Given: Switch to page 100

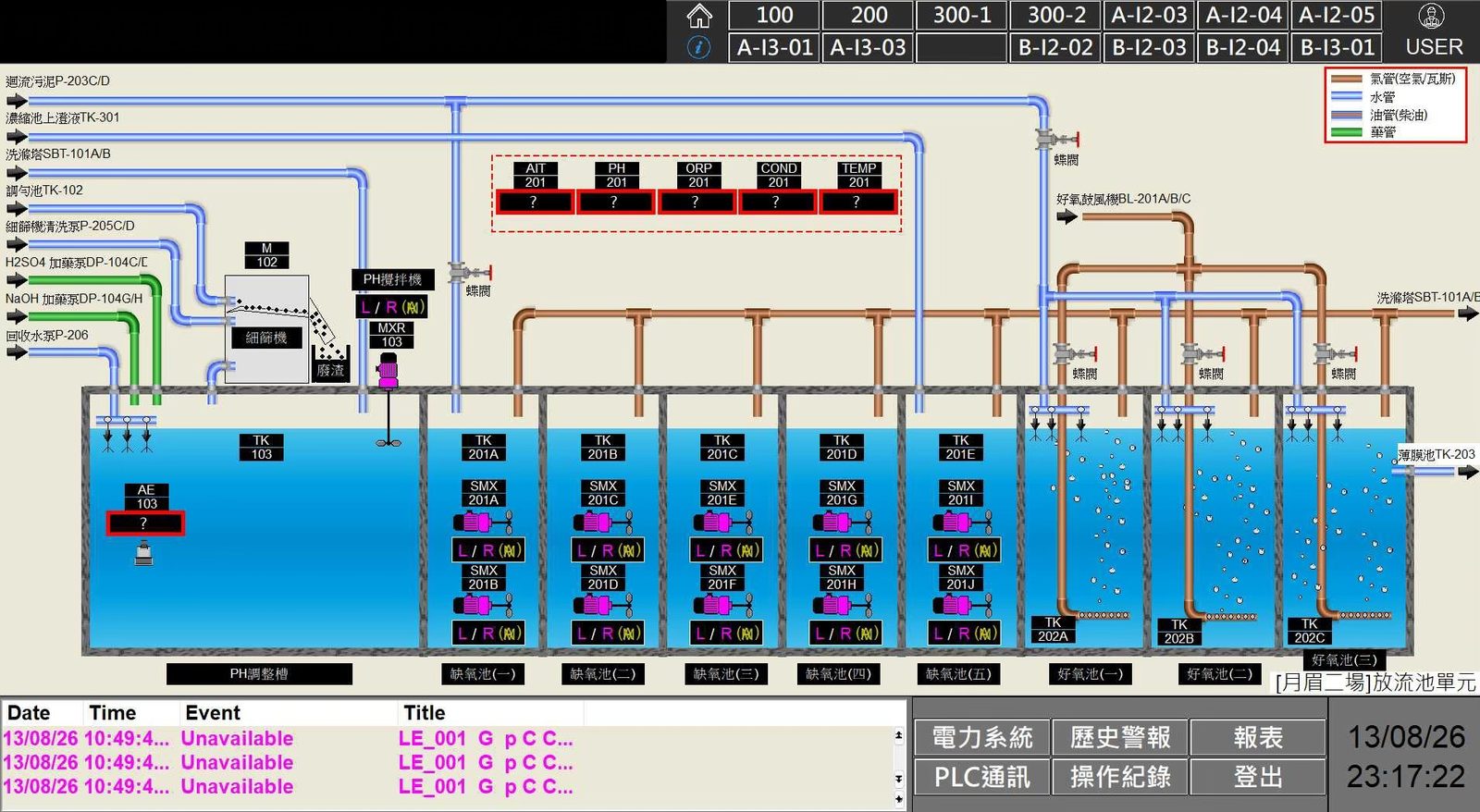Looking at the screenshot, I should click(x=774, y=15).
